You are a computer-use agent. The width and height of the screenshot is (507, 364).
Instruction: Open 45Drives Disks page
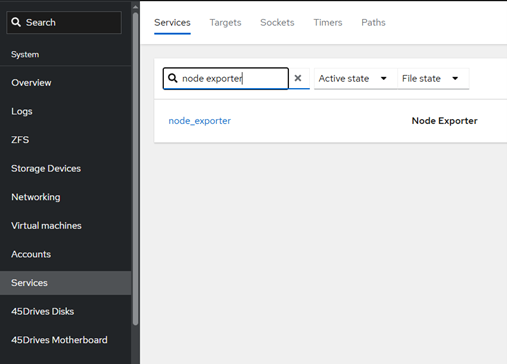pos(43,311)
